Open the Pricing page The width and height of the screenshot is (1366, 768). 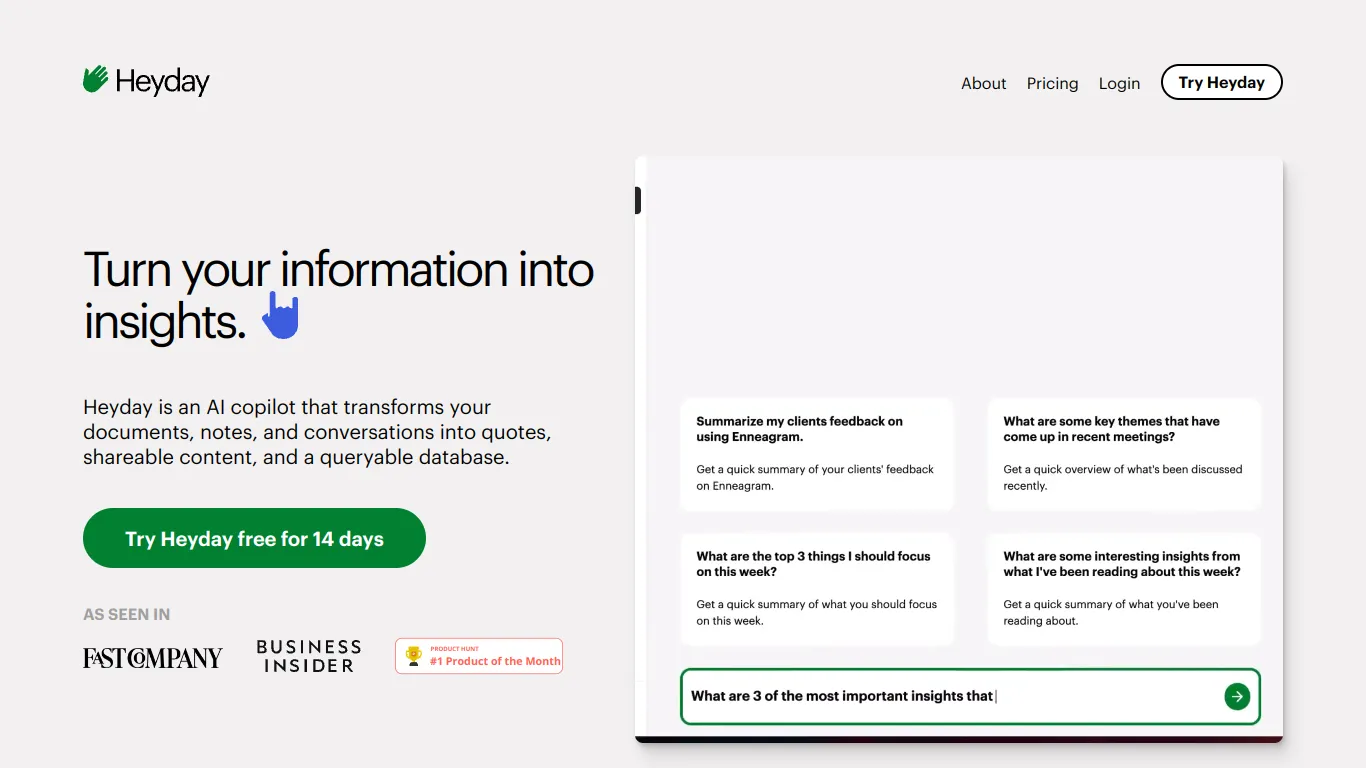pyautogui.click(x=1052, y=83)
